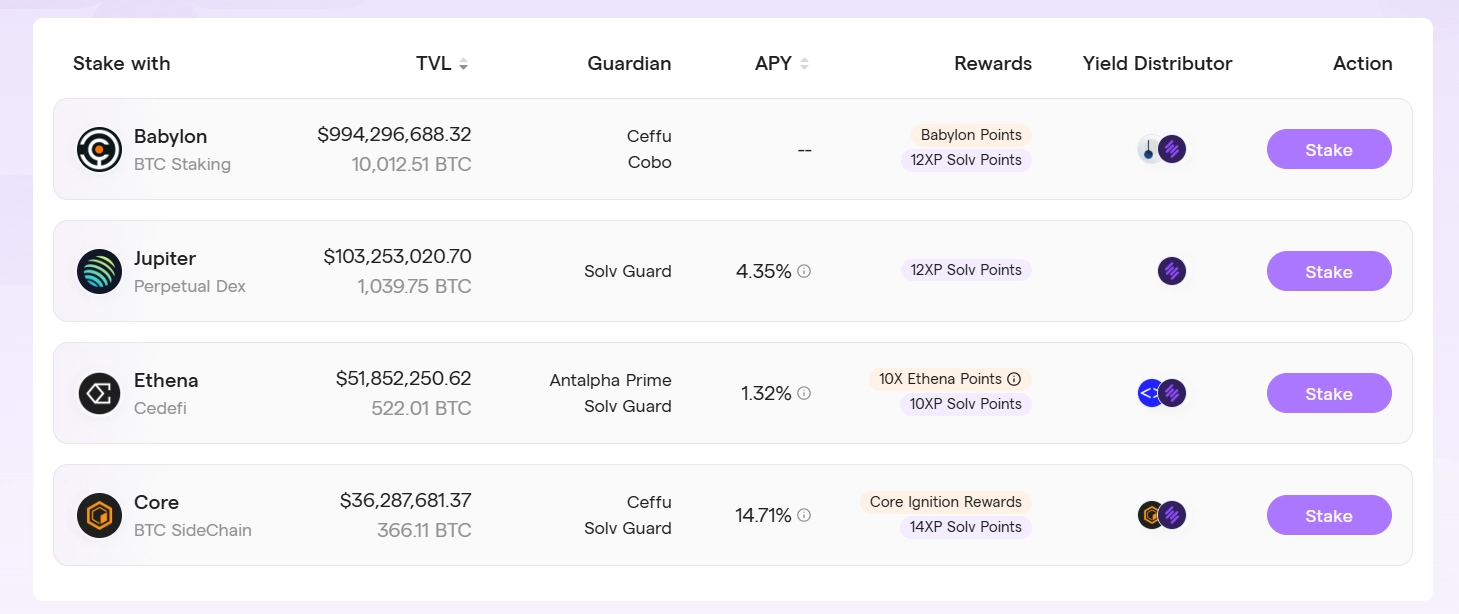Viewport: 1459px width, 614px height.
Task: Stake with Ethena button
Action: tap(1329, 394)
